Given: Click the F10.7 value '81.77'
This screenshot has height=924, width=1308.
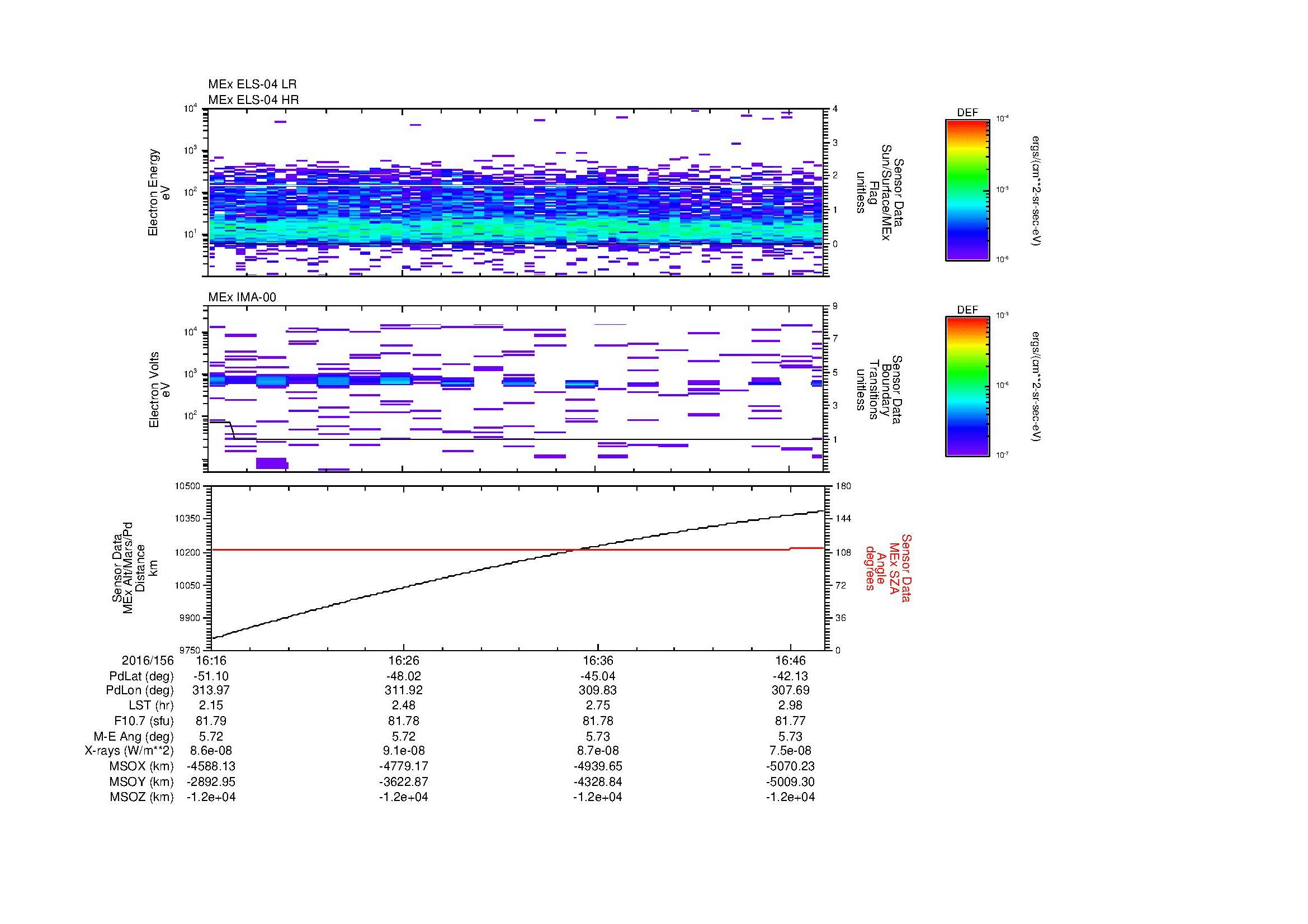Looking at the screenshot, I should click(x=790, y=721).
